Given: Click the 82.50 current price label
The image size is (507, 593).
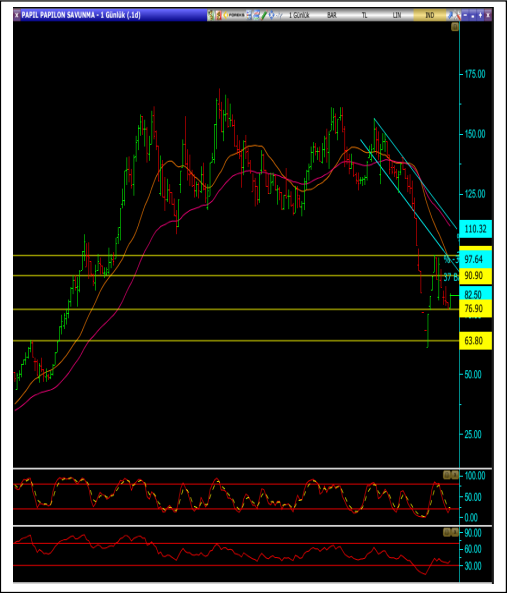Looking at the screenshot, I should (476, 294).
